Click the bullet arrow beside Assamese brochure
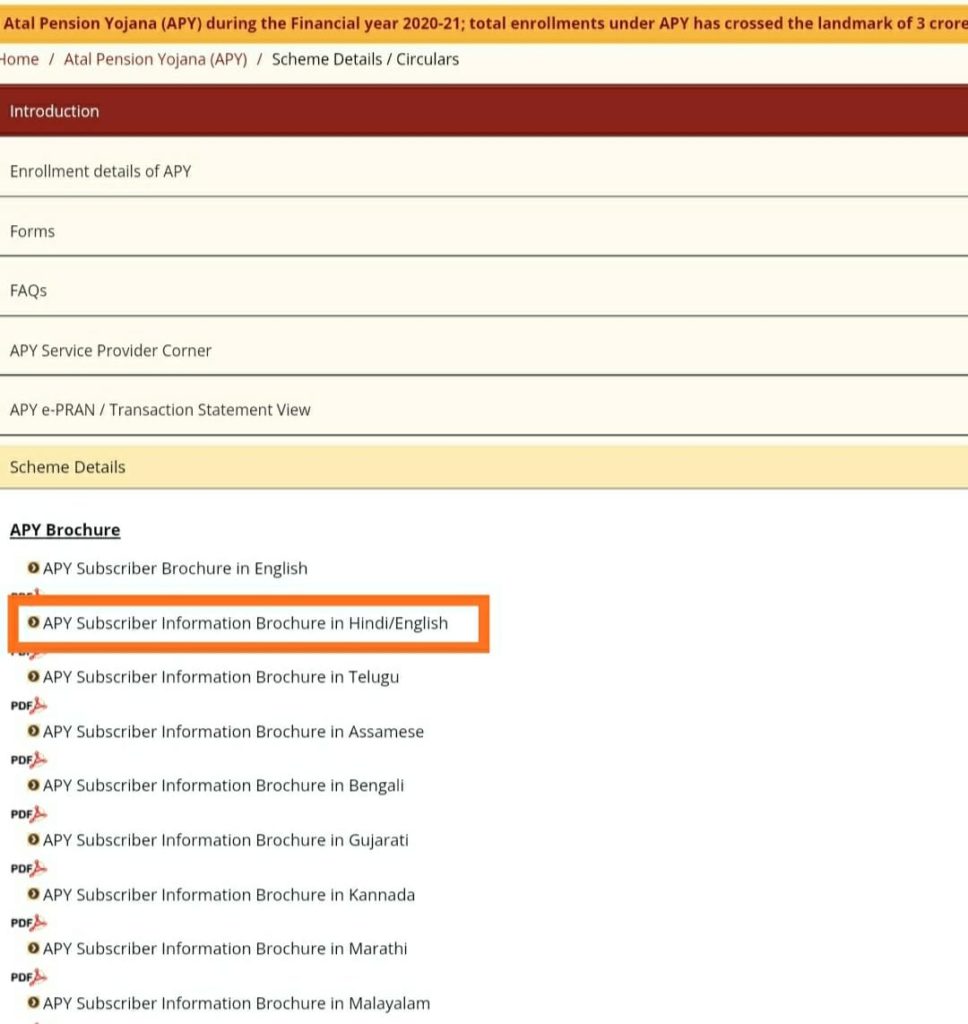968x1024 pixels. coord(33,731)
